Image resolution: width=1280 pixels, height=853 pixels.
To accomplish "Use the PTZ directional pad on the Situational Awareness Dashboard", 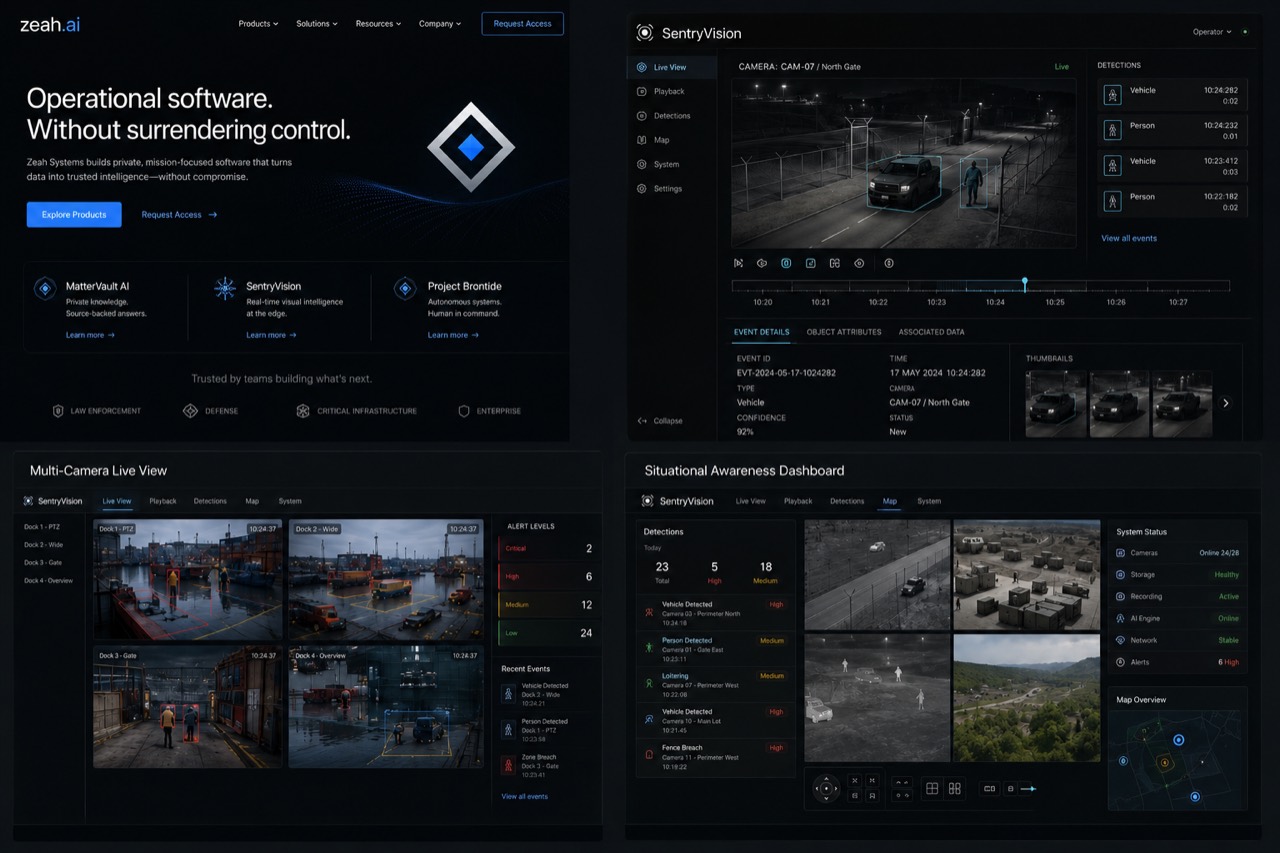I will (826, 788).
